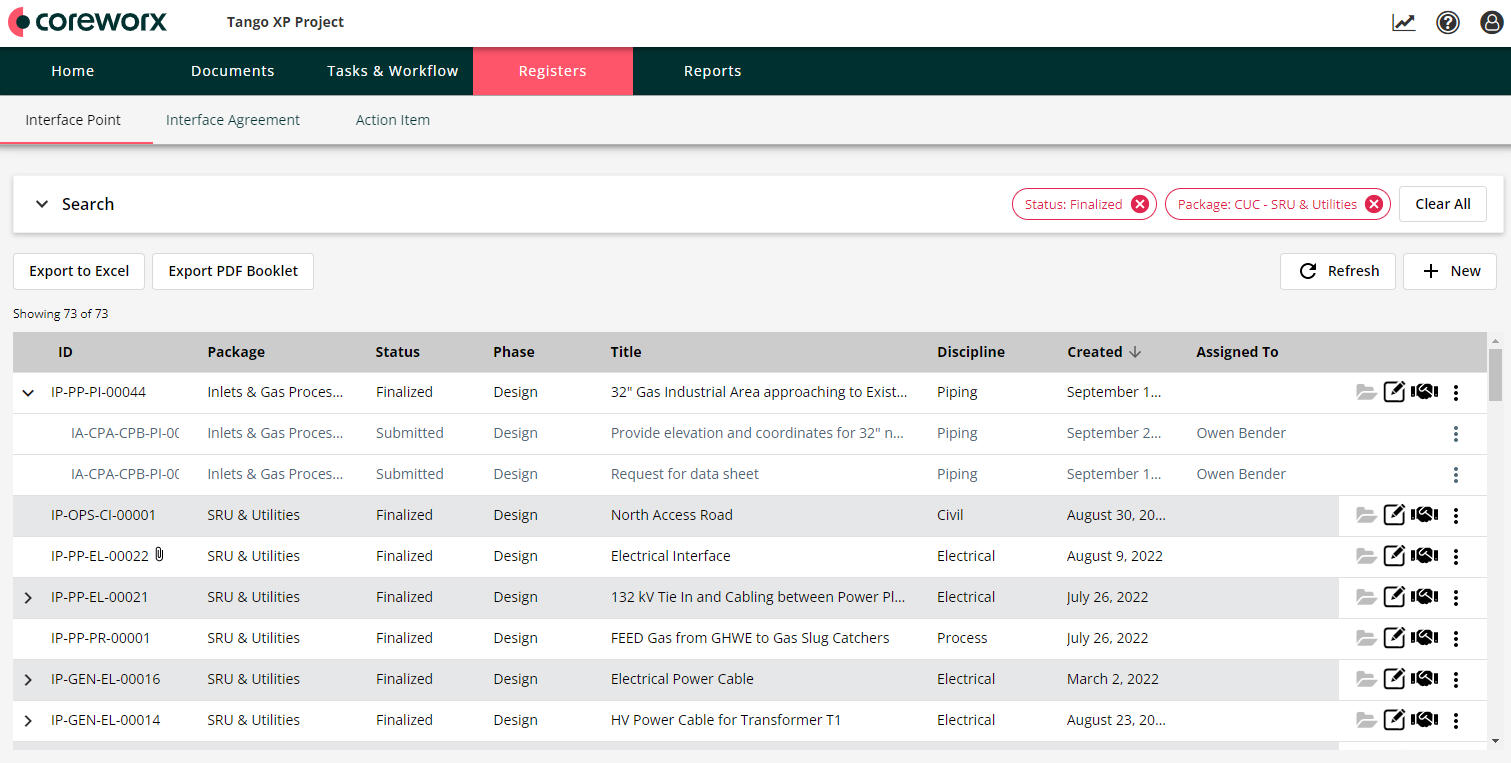Open the analytics chart icon in the header

coord(1403,21)
